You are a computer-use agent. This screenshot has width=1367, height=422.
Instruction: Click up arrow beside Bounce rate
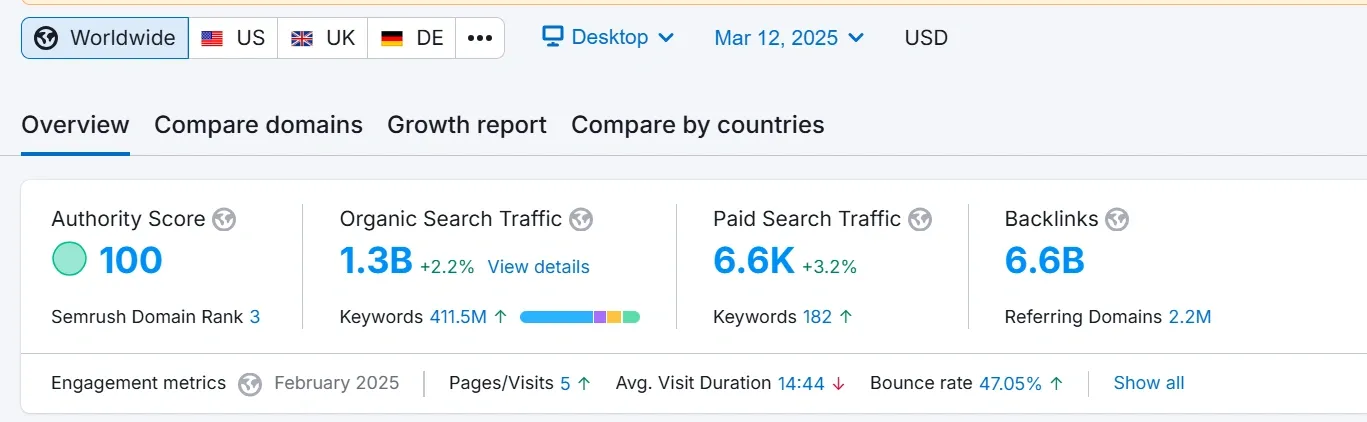[1057, 383]
